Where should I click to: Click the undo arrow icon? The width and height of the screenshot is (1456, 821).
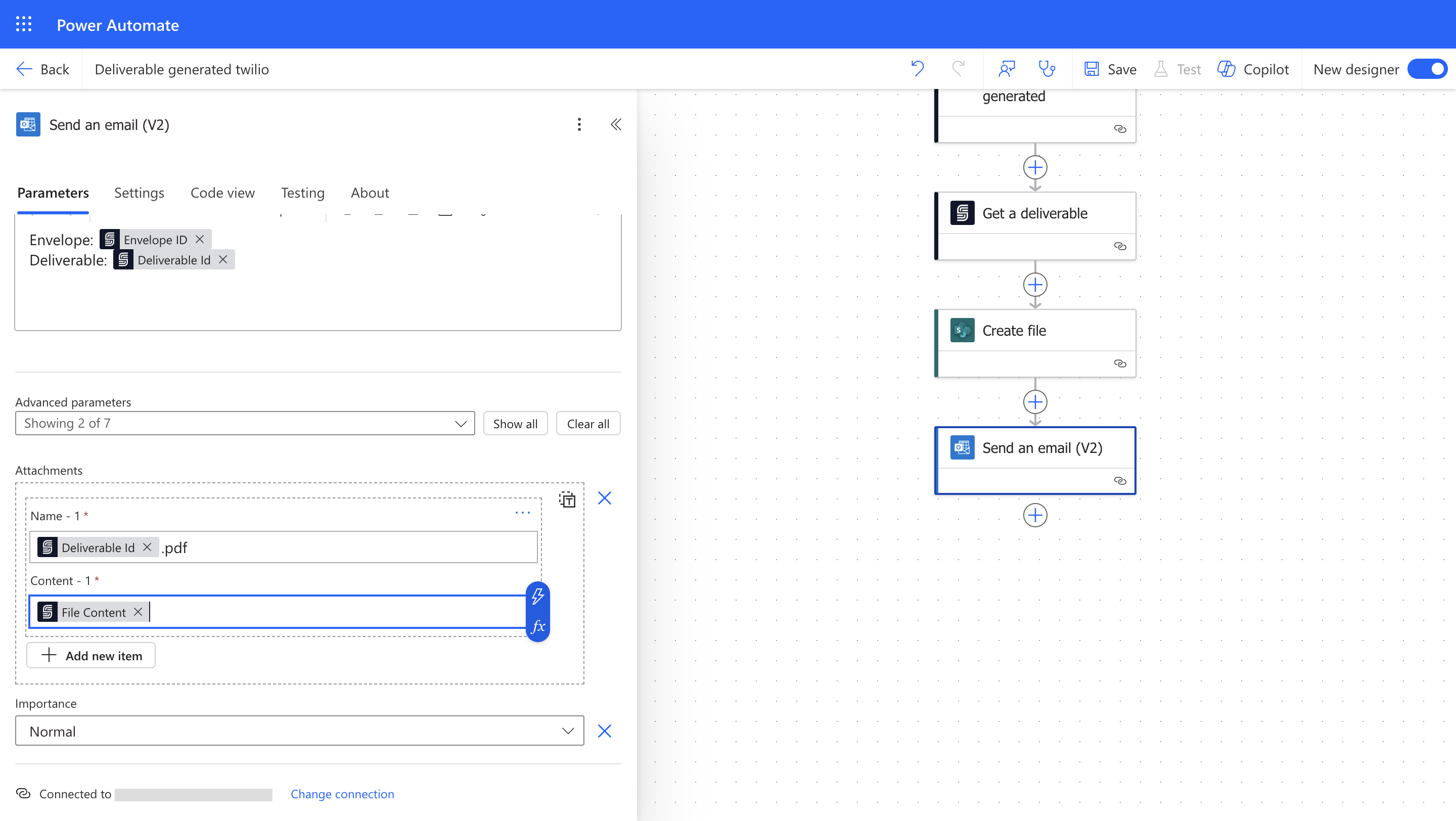pos(918,69)
